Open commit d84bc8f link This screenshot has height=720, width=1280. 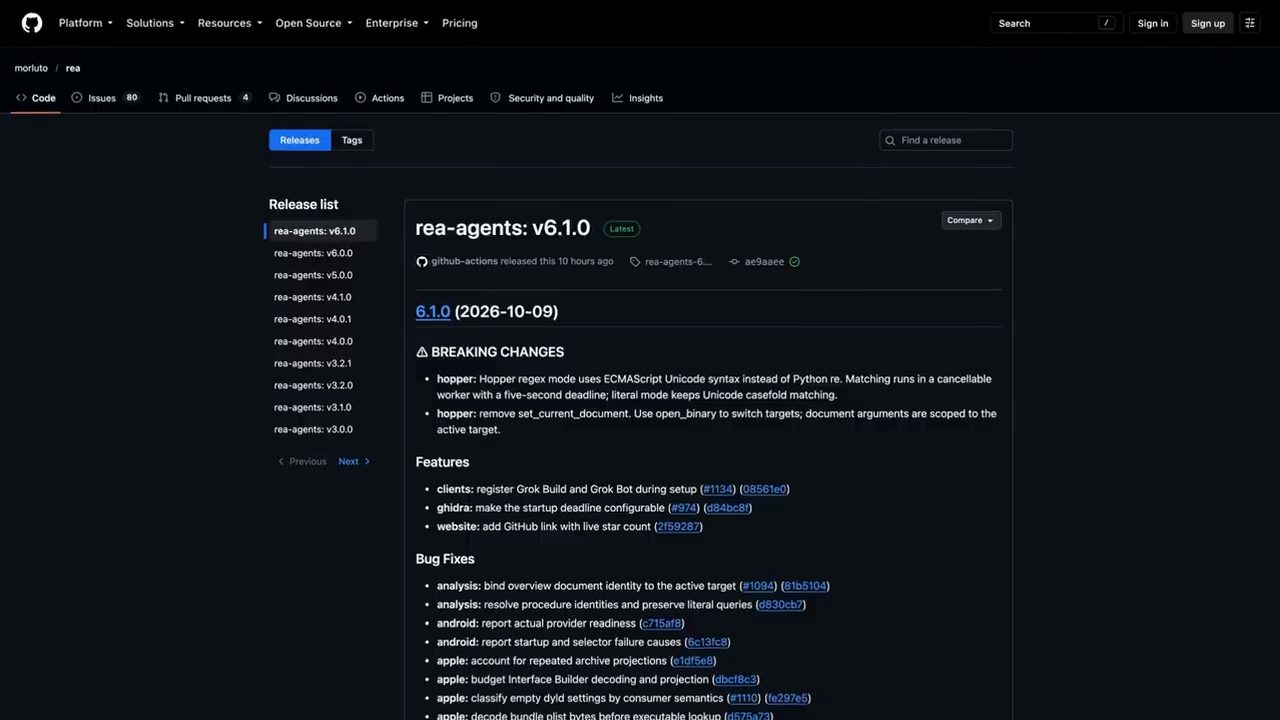tap(727, 508)
